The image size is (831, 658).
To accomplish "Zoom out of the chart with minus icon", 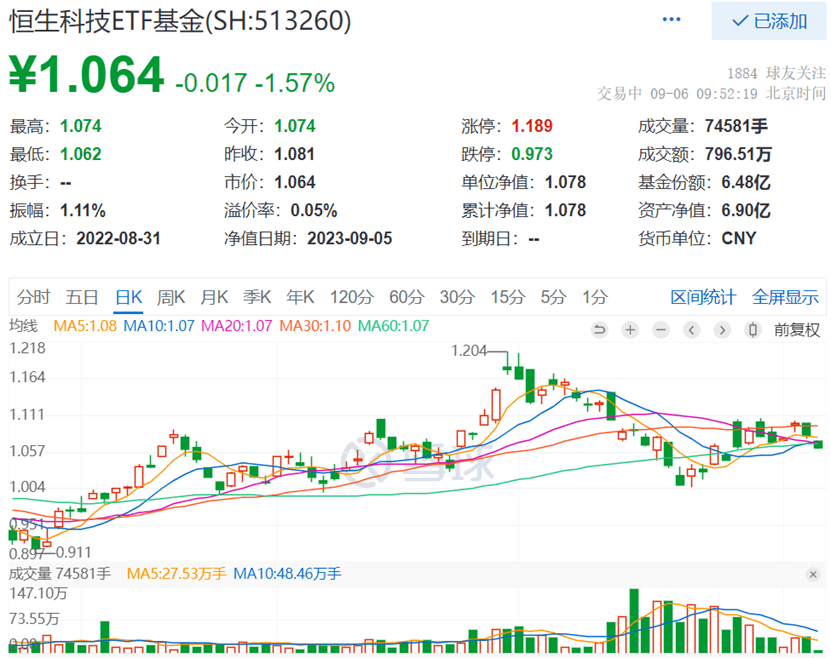I will [x=660, y=330].
